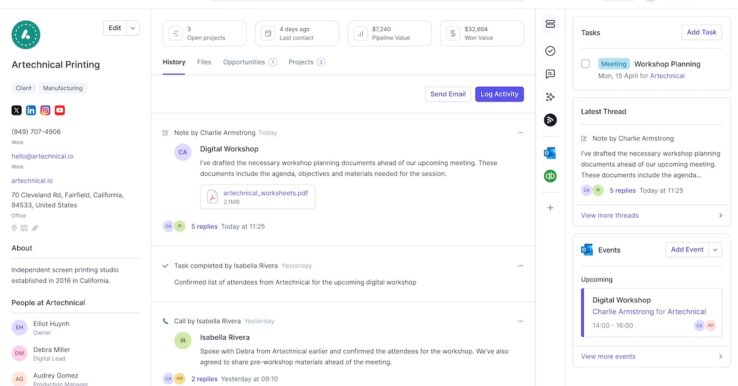The image size is (738, 386).
Task: Click the Send Email button
Action: click(x=448, y=94)
